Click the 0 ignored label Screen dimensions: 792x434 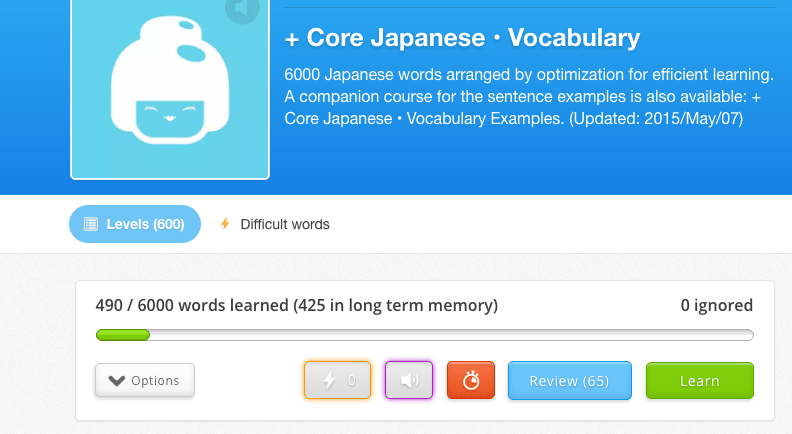click(716, 306)
